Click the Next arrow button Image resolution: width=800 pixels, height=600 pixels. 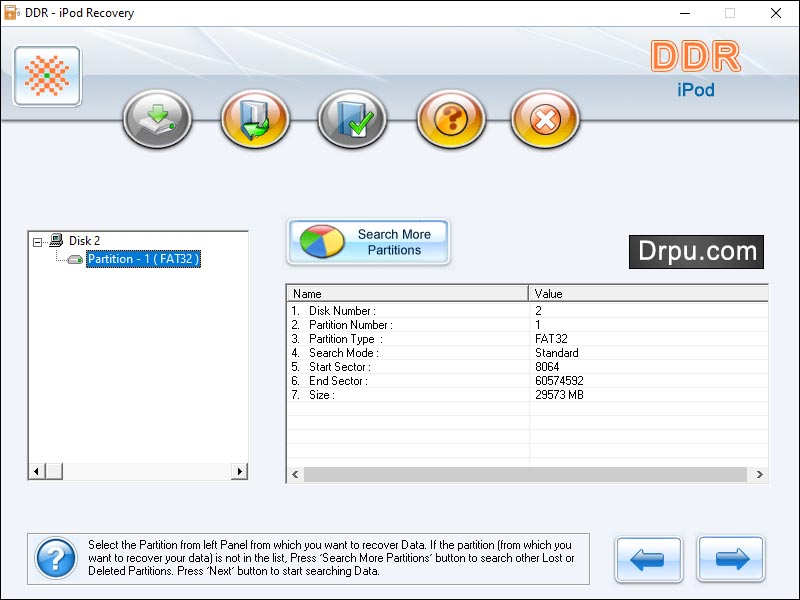731,559
